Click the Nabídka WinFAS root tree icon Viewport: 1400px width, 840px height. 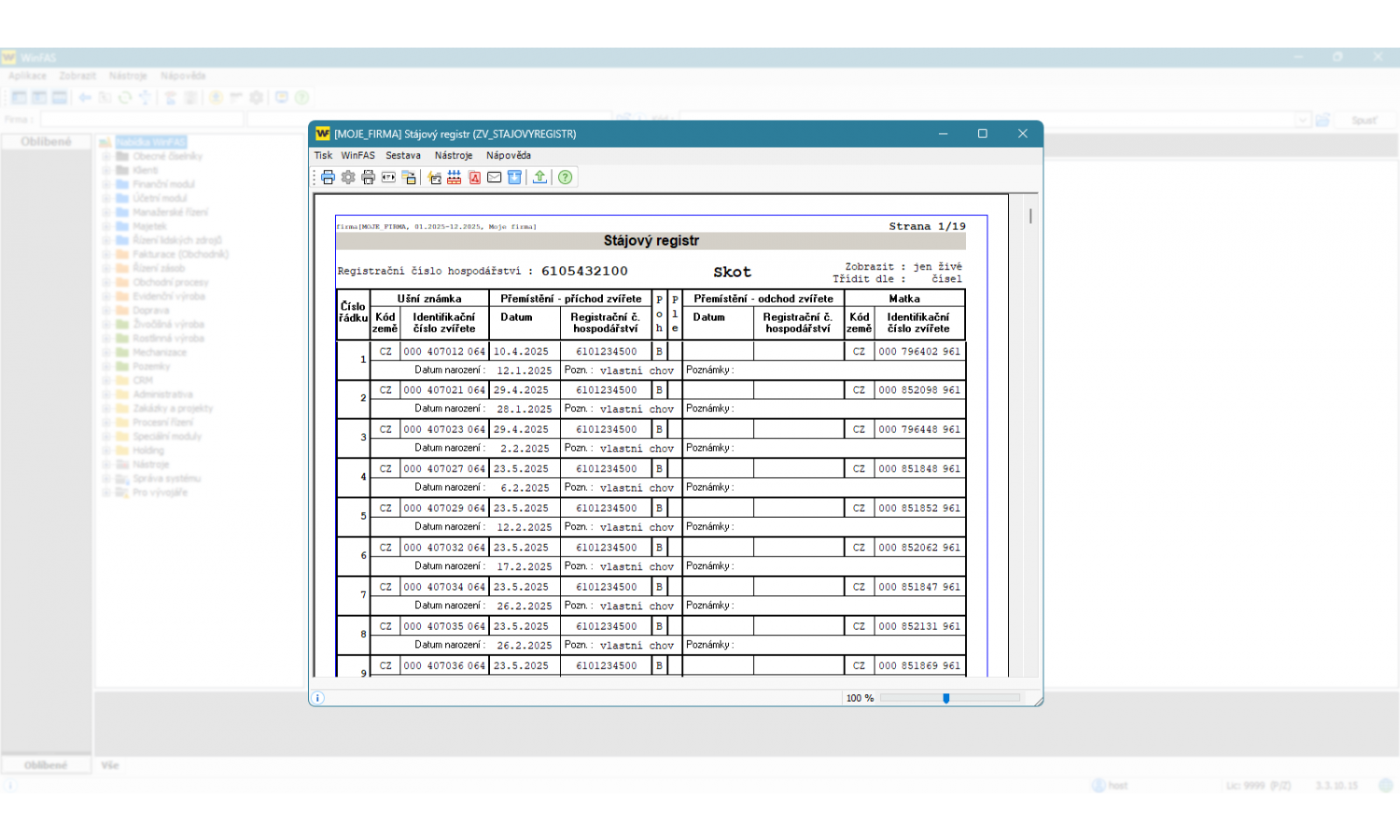pyautogui.click(x=105, y=142)
